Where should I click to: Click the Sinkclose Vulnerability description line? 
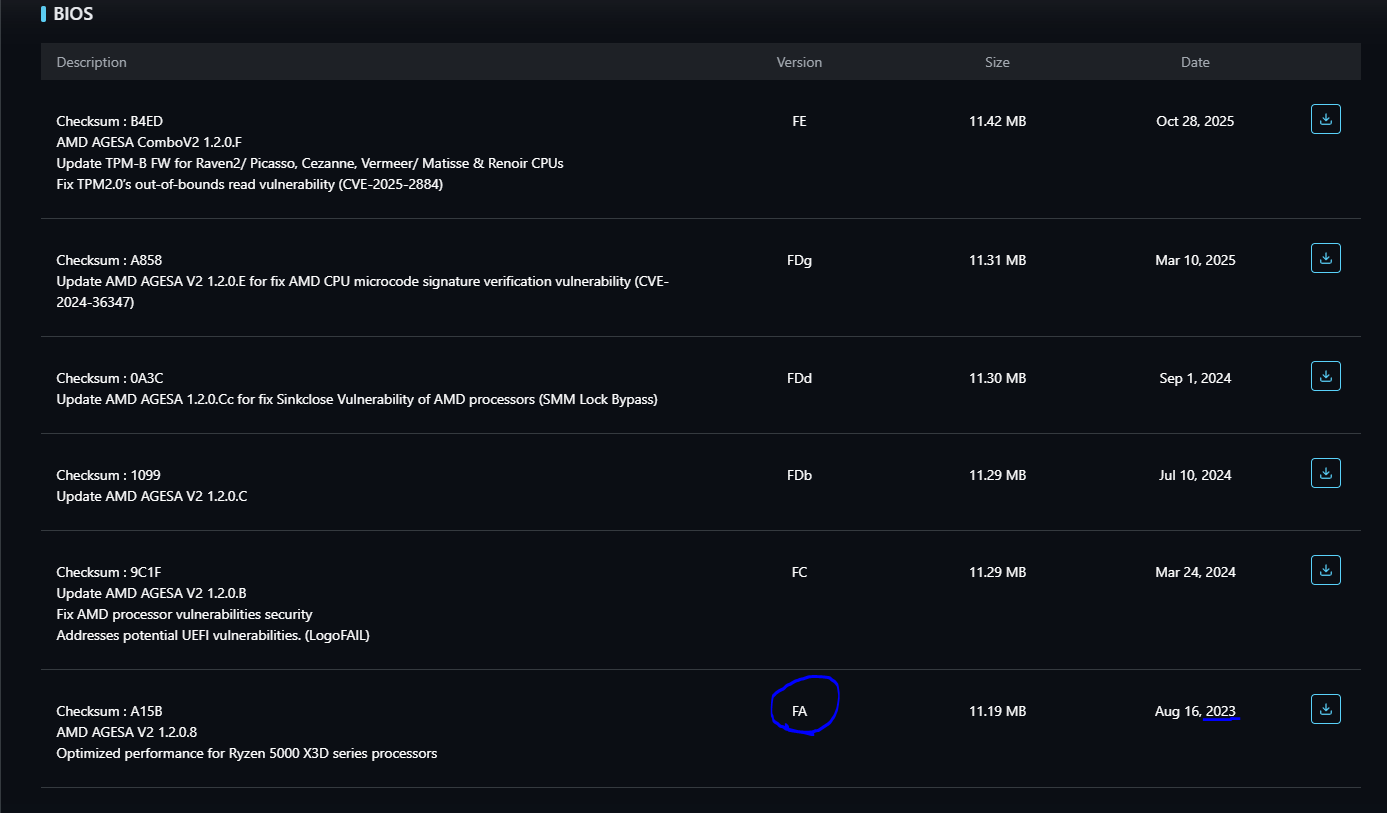357,399
